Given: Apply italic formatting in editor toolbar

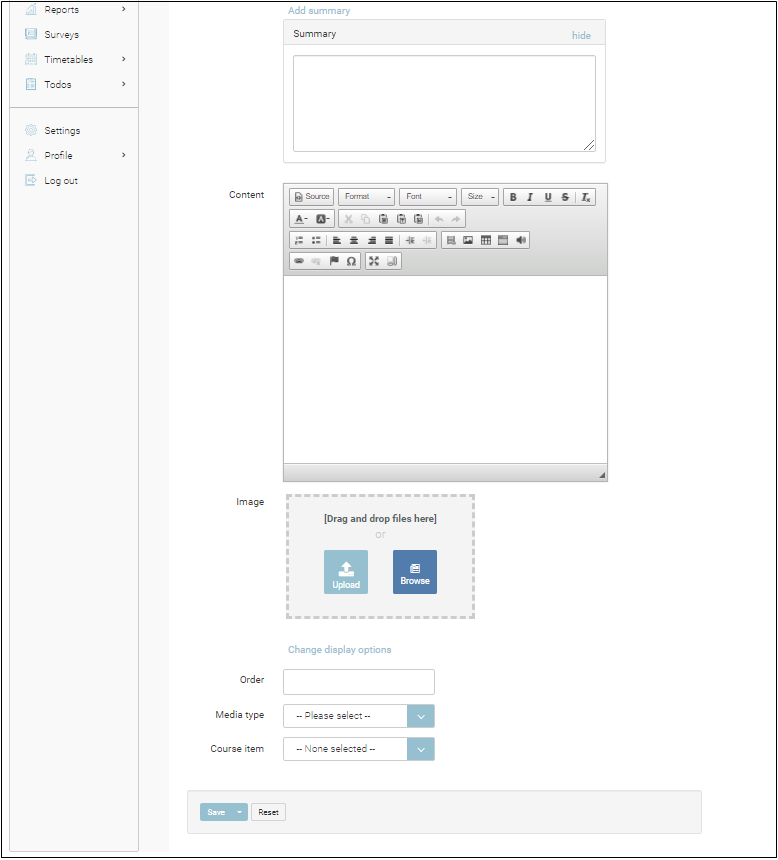Looking at the screenshot, I should click(530, 197).
